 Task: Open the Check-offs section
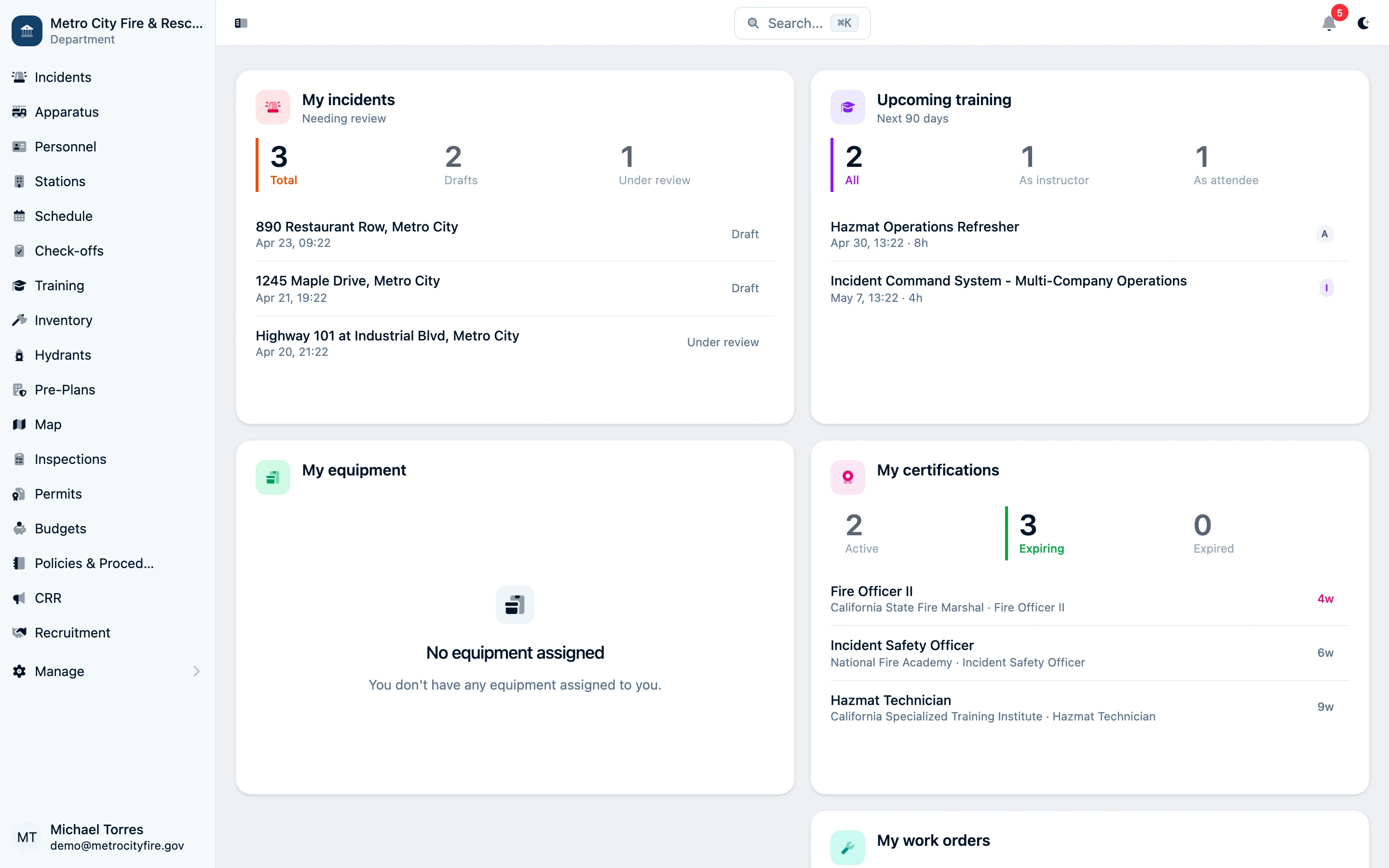click(x=69, y=250)
